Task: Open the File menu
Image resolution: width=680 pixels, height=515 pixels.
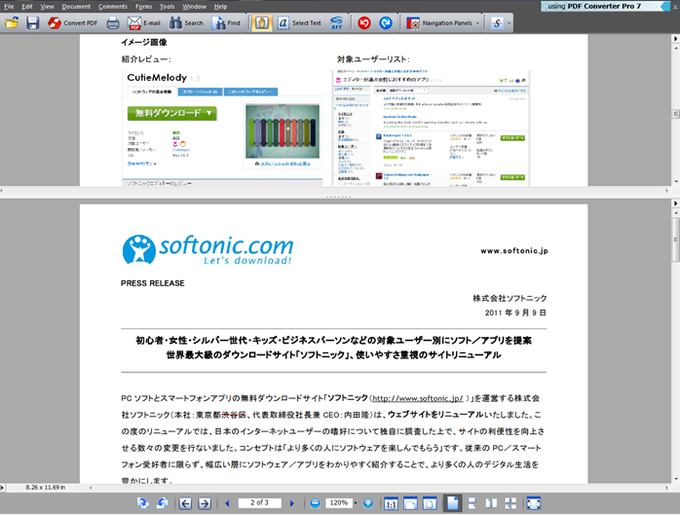Action: pos(9,7)
